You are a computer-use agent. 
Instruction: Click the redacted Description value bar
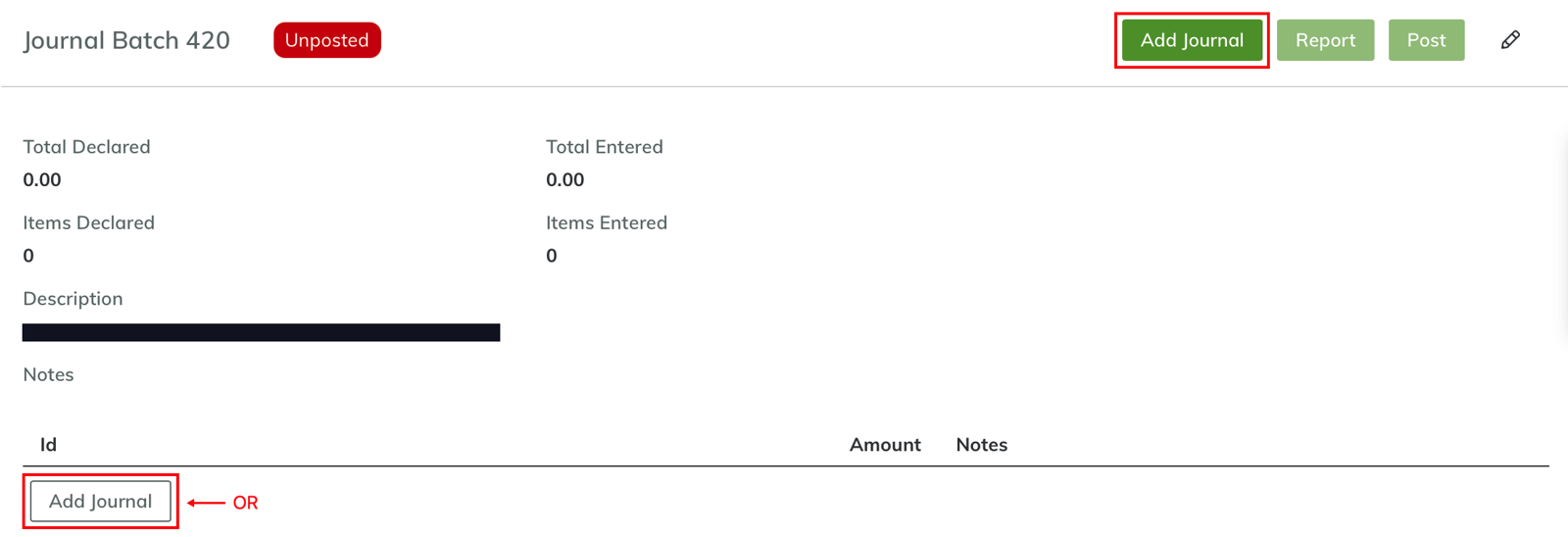point(261,332)
